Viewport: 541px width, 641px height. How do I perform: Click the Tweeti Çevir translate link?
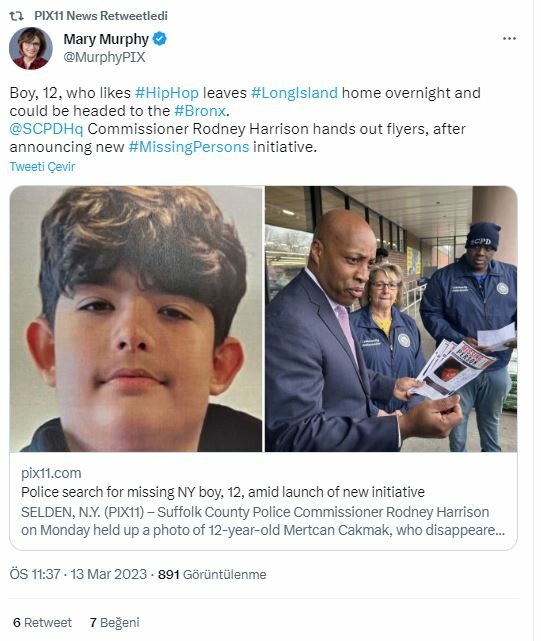coord(42,167)
